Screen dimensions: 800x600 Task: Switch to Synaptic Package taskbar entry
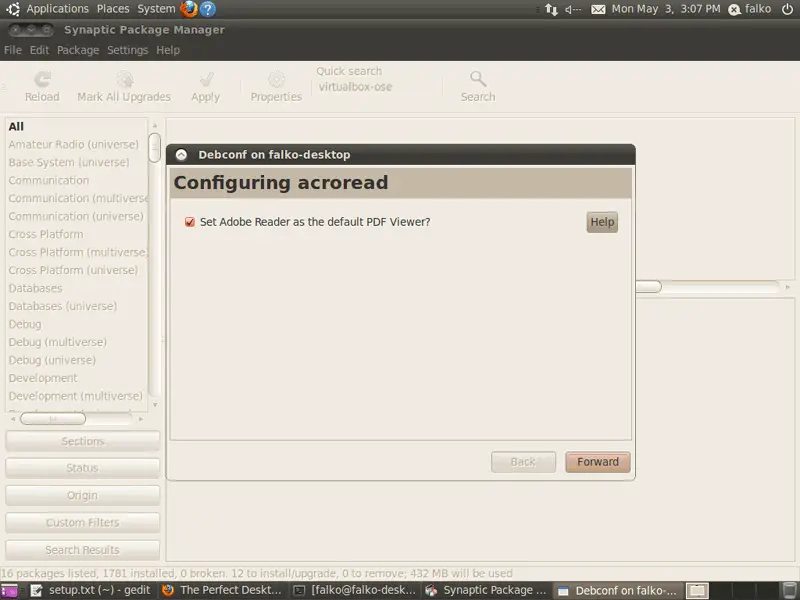click(x=486, y=591)
